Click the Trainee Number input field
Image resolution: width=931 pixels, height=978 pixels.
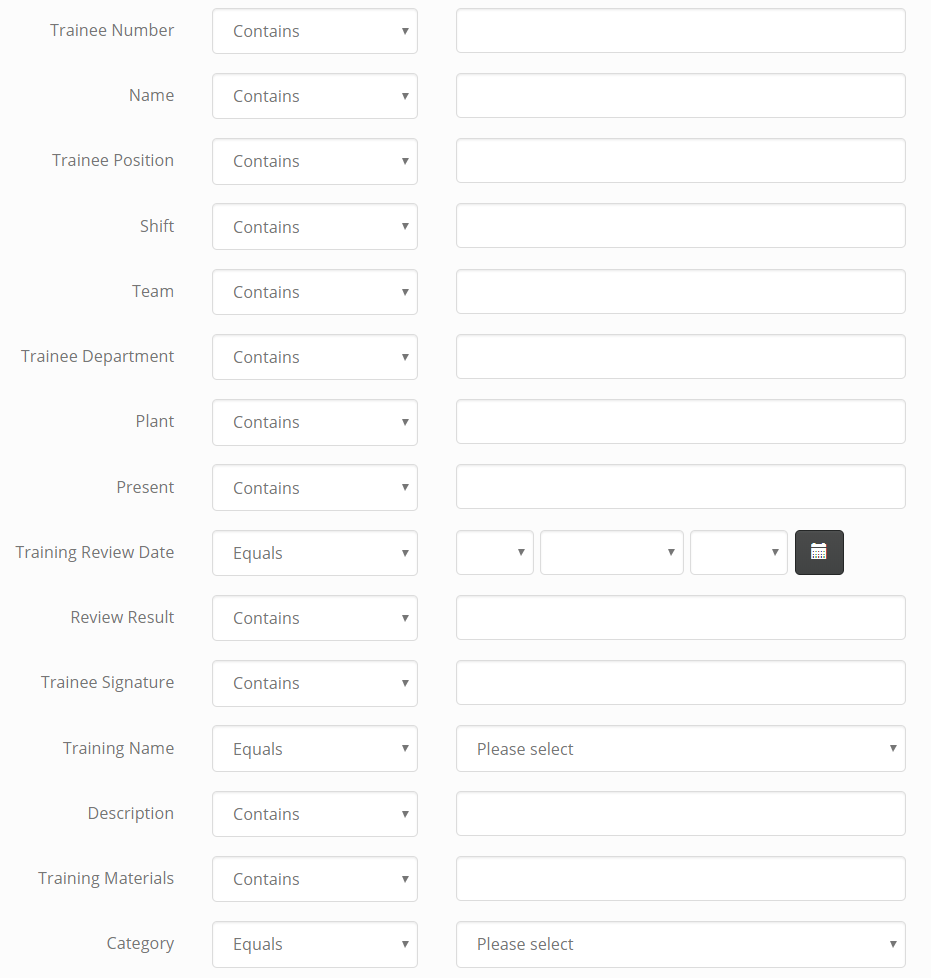pyautogui.click(x=680, y=31)
